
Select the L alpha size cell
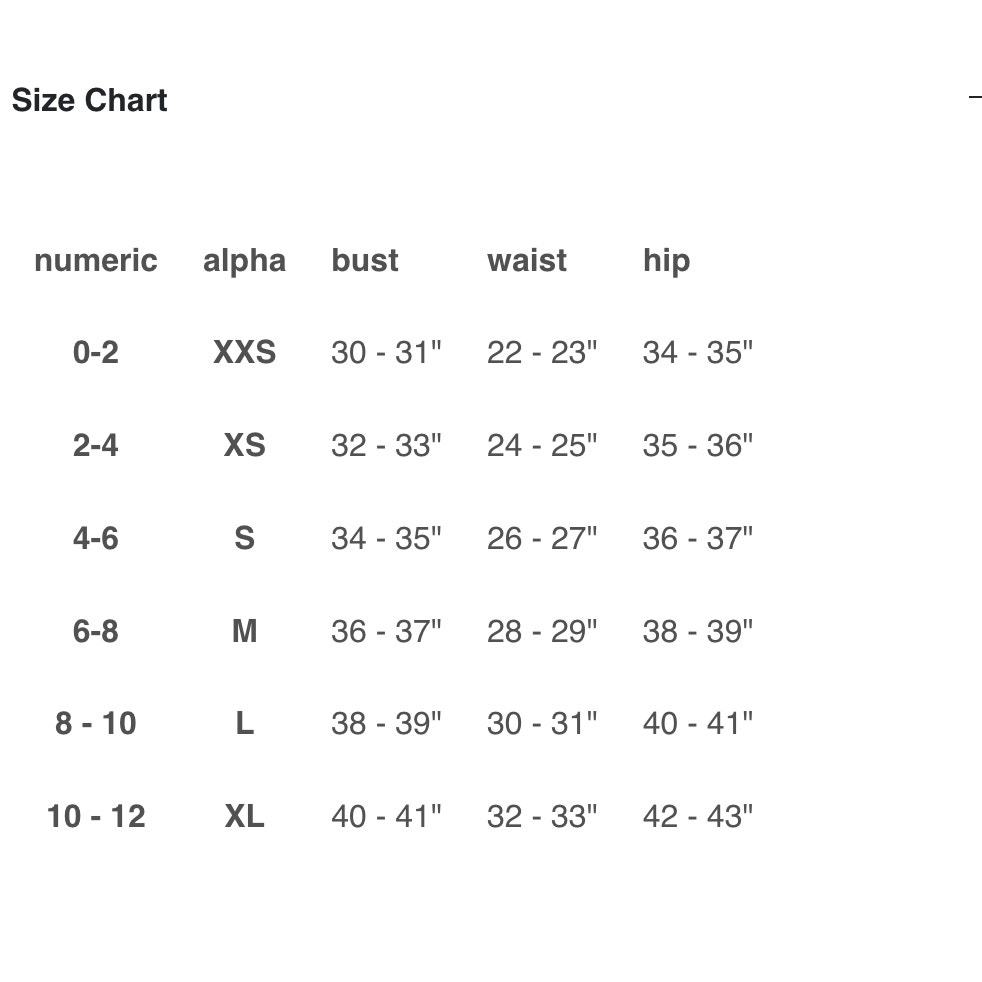tap(244, 723)
